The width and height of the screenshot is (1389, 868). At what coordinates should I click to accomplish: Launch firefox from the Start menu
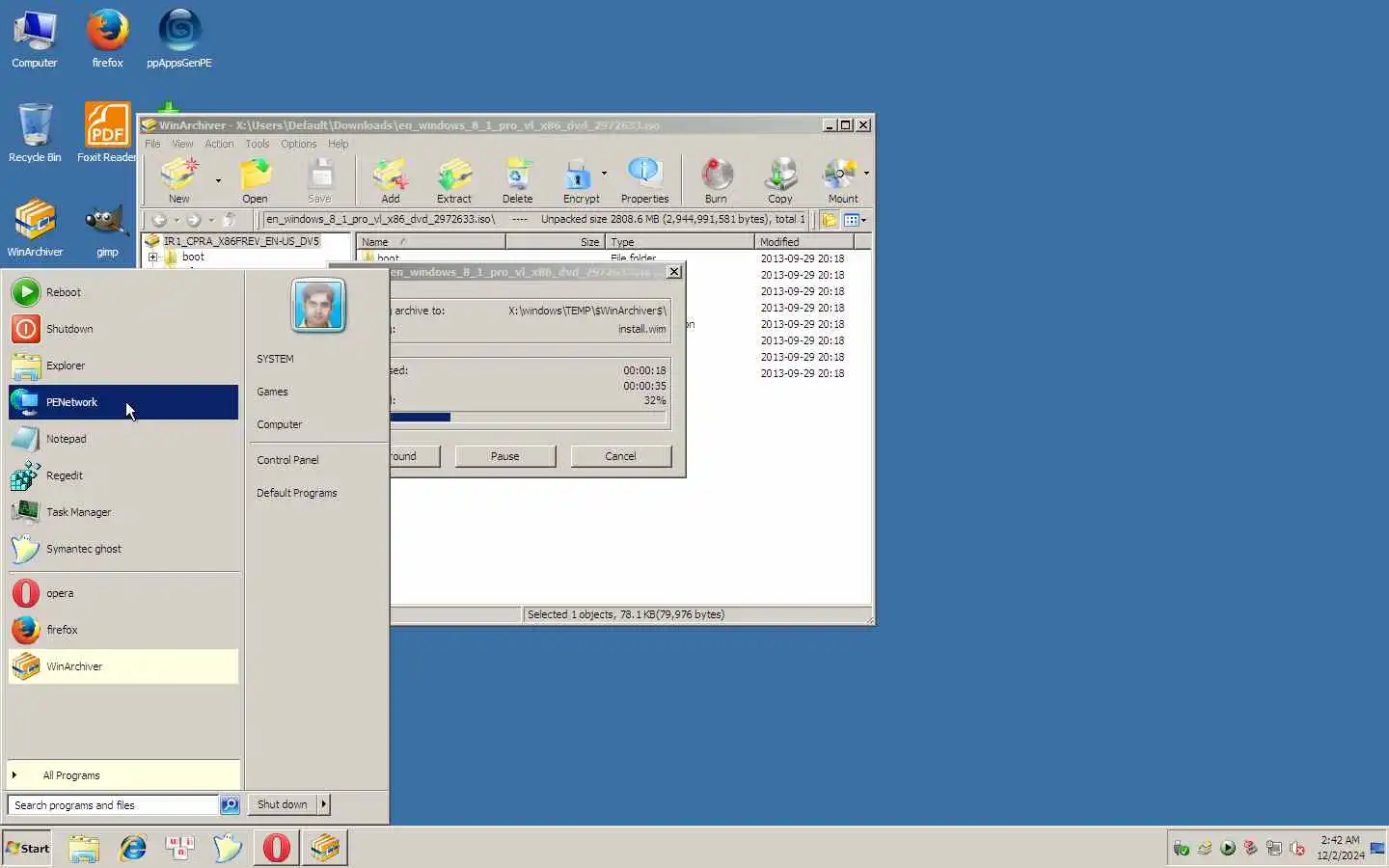click(x=123, y=630)
